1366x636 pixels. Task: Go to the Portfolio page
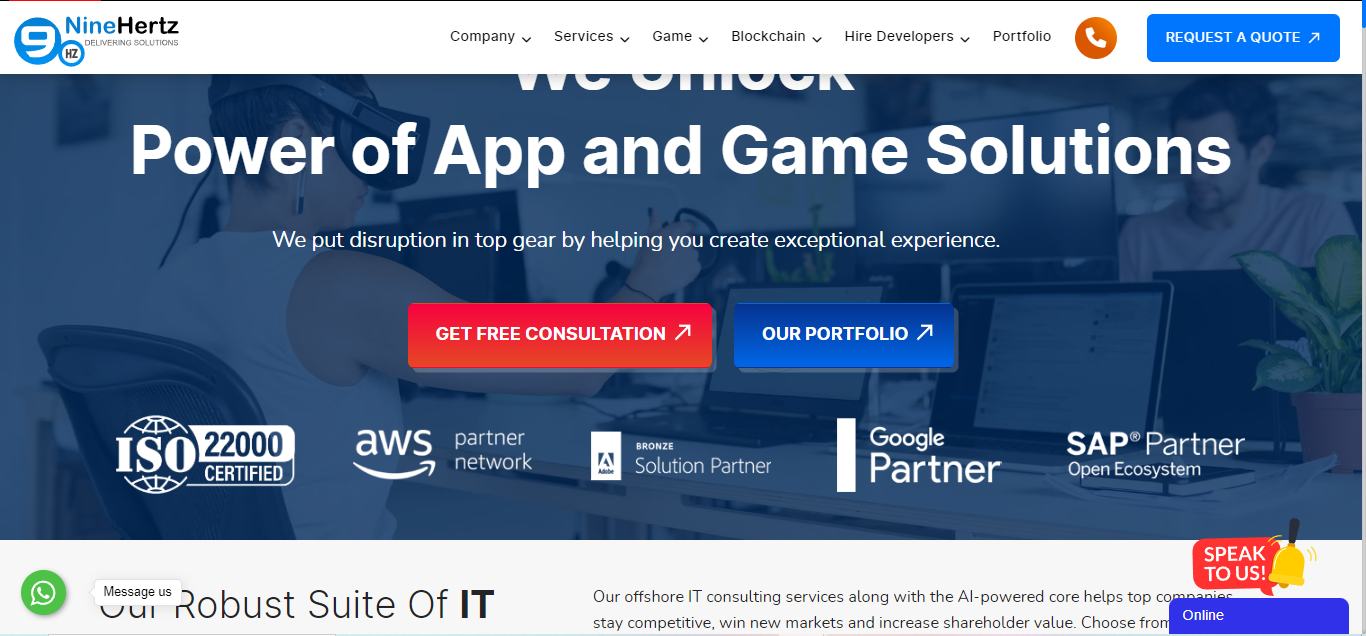[x=1022, y=36]
